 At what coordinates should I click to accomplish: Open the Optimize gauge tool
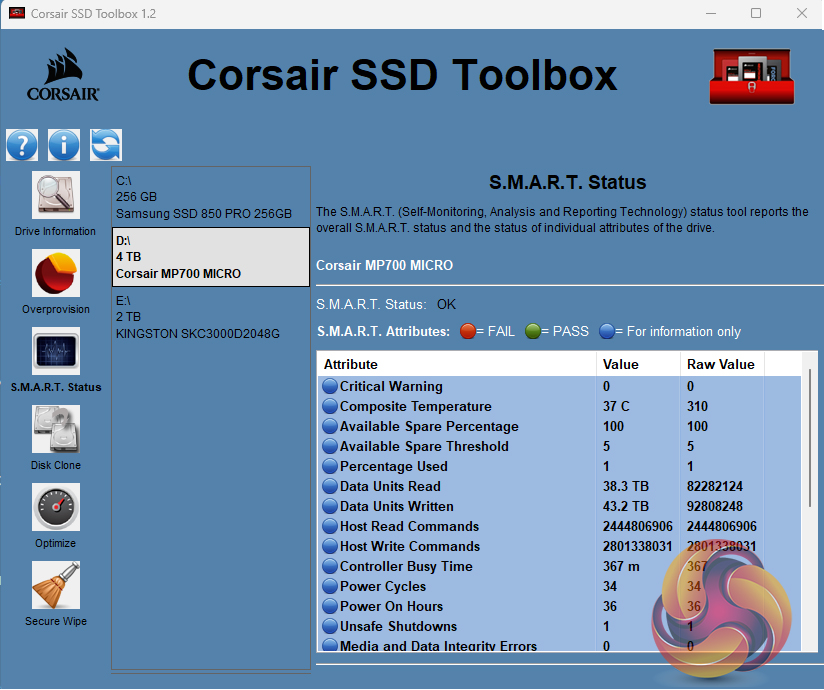pos(55,508)
